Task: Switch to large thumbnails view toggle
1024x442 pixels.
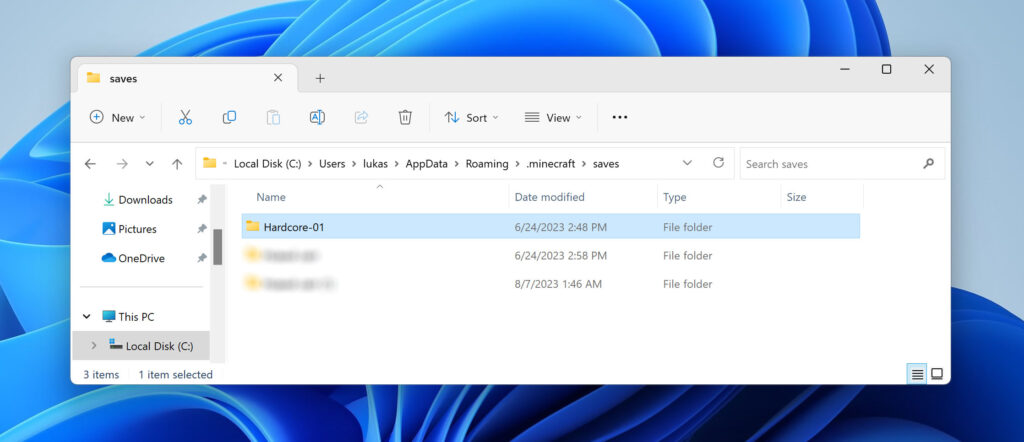Action: point(937,374)
